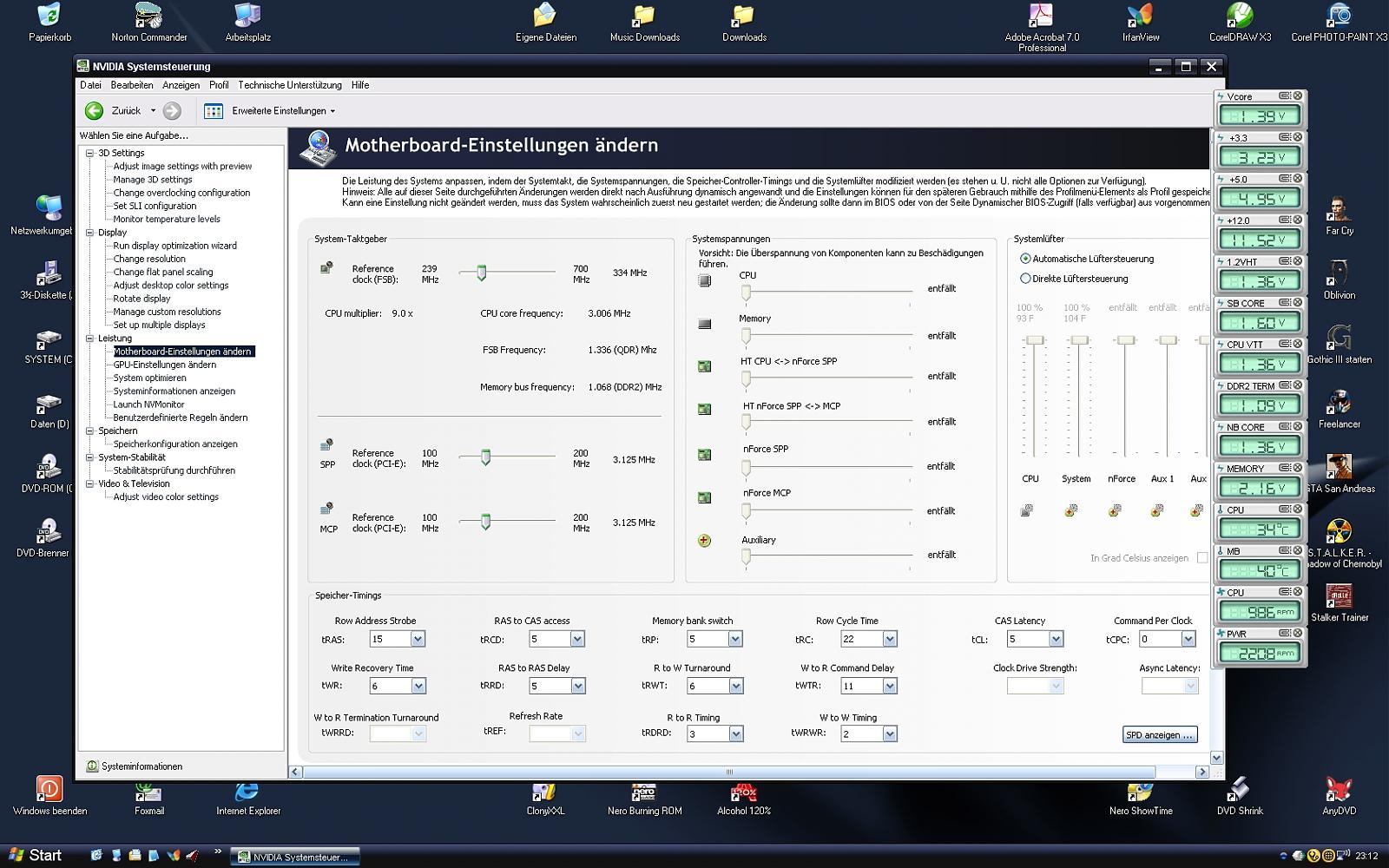Viewport: 1389px width, 868px height.
Task: Collapse the Speicher tree node
Action: click(89, 431)
